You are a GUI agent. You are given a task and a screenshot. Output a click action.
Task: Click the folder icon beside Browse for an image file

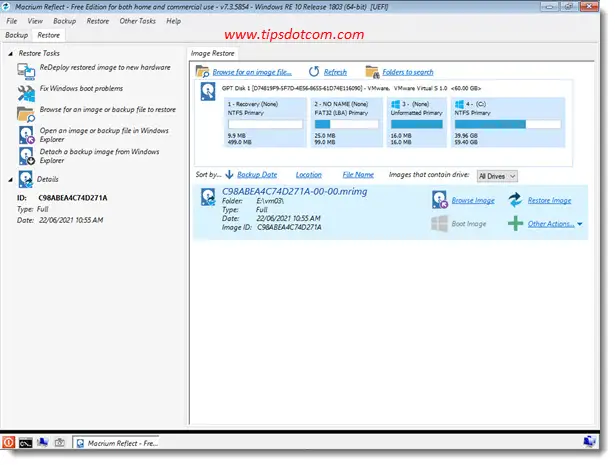pyautogui.click(x=202, y=72)
